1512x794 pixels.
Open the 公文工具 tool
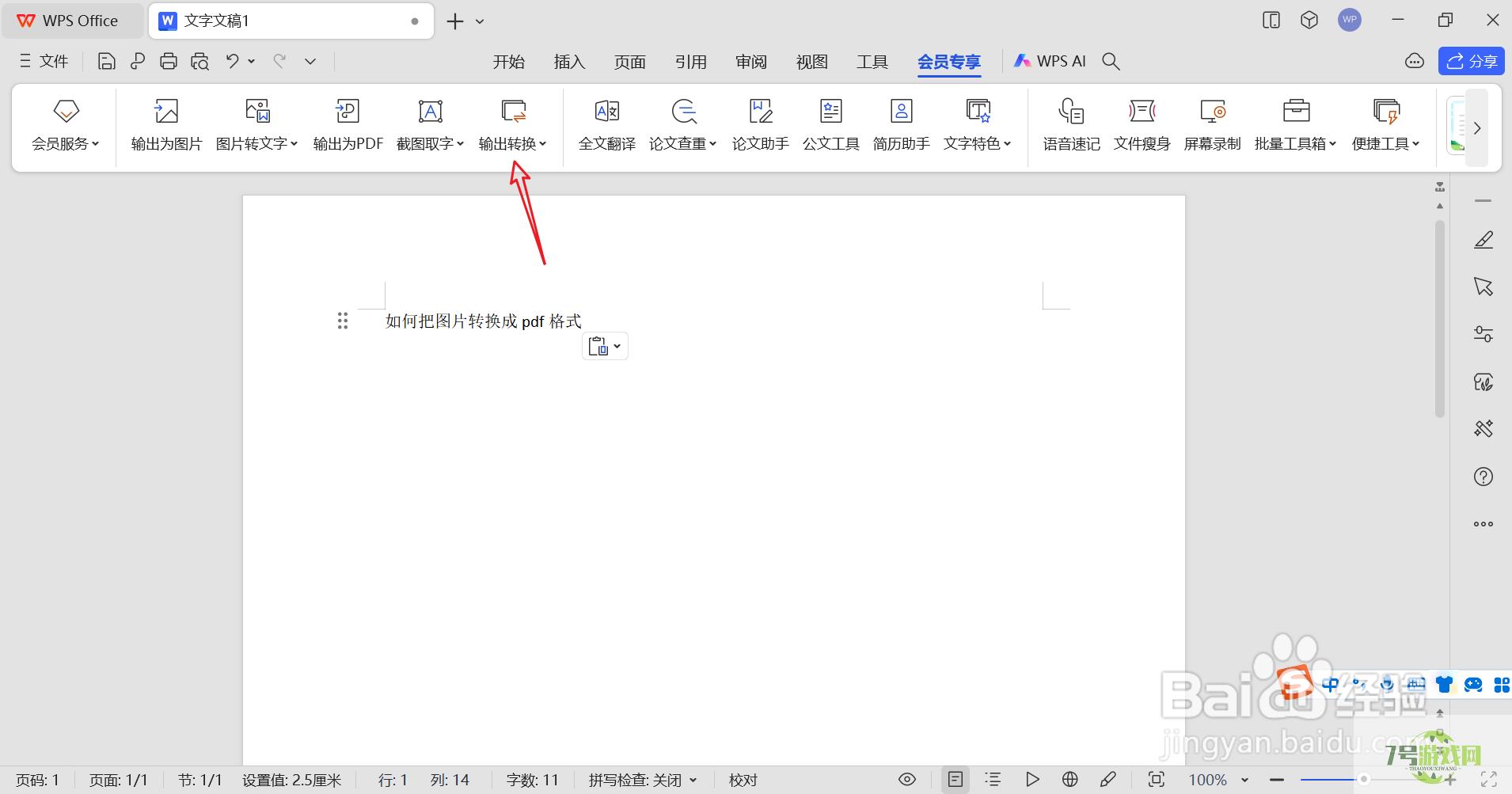(x=830, y=126)
